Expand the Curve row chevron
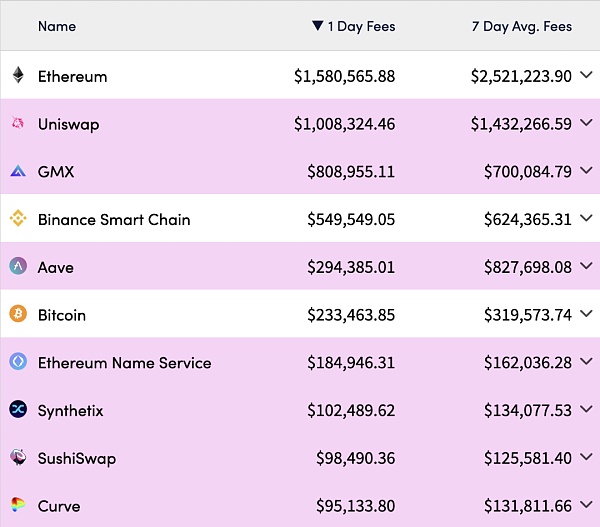 (x=586, y=505)
